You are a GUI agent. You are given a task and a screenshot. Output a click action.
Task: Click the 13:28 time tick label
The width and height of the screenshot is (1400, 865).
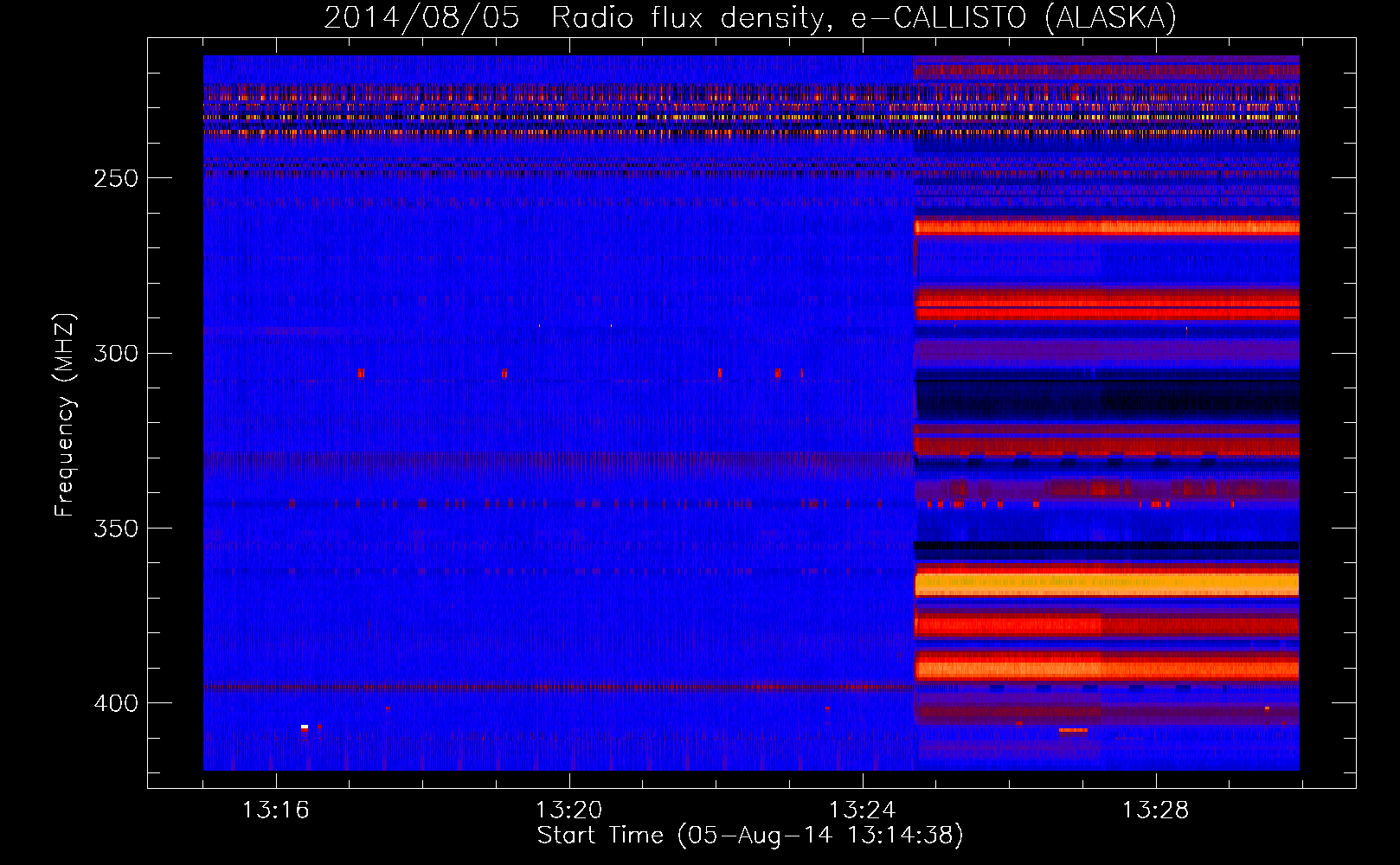[x=1155, y=811]
